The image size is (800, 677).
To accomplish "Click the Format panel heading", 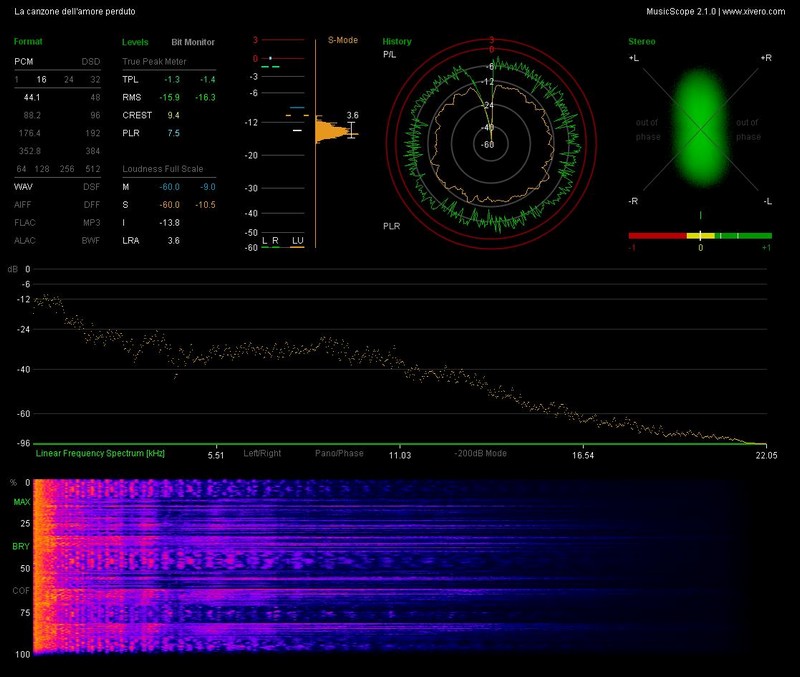I will (x=28, y=42).
